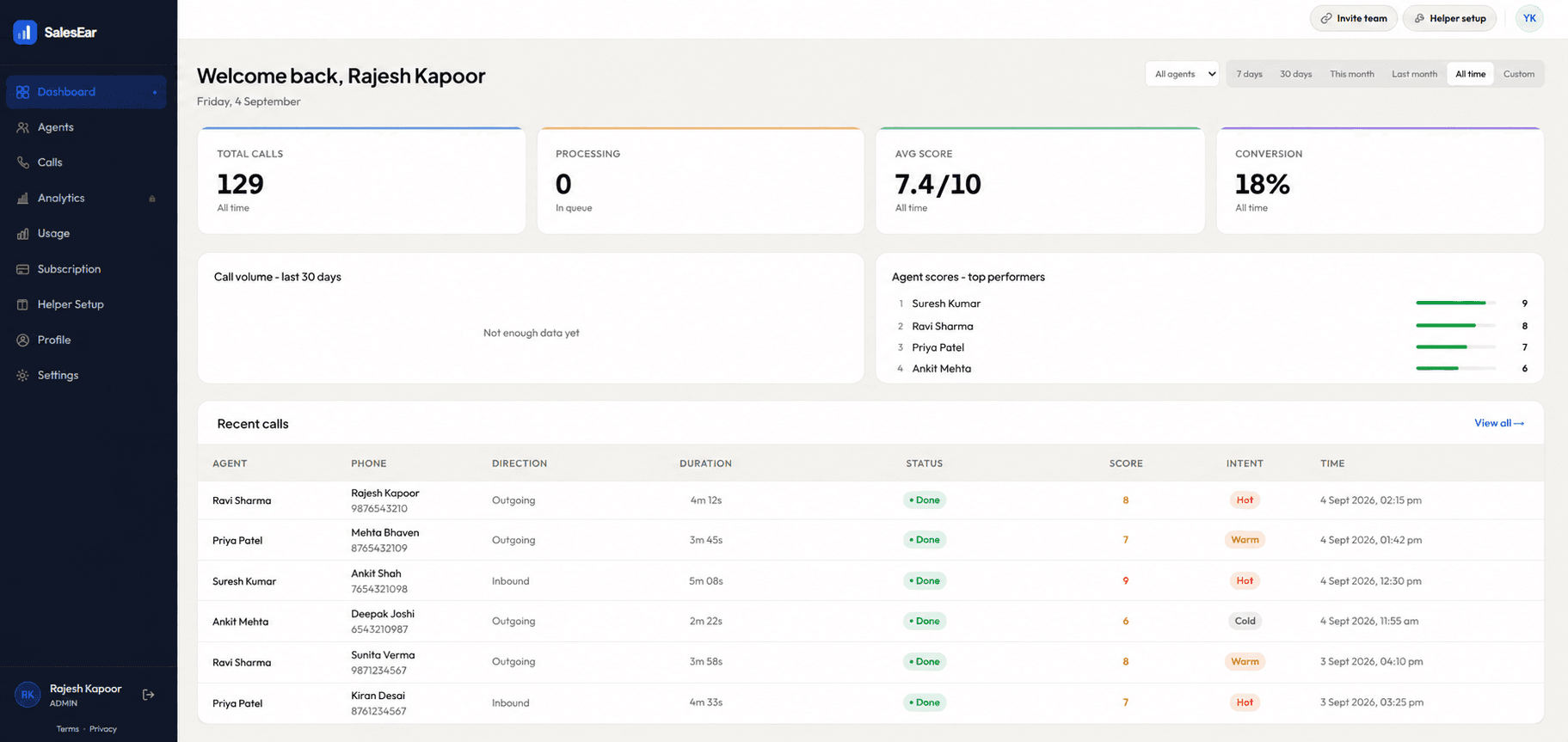Open the Terms link
The width and height of the screenshot is (1568, 742).
tap(67, 729)
